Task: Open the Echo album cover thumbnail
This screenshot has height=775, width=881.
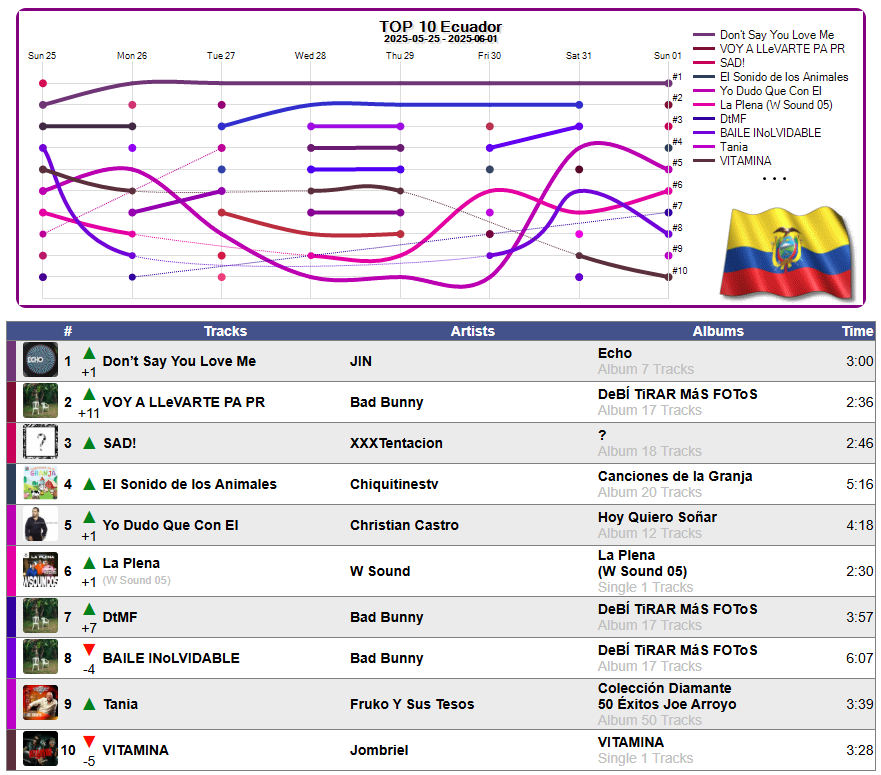Action: (40, 360)
